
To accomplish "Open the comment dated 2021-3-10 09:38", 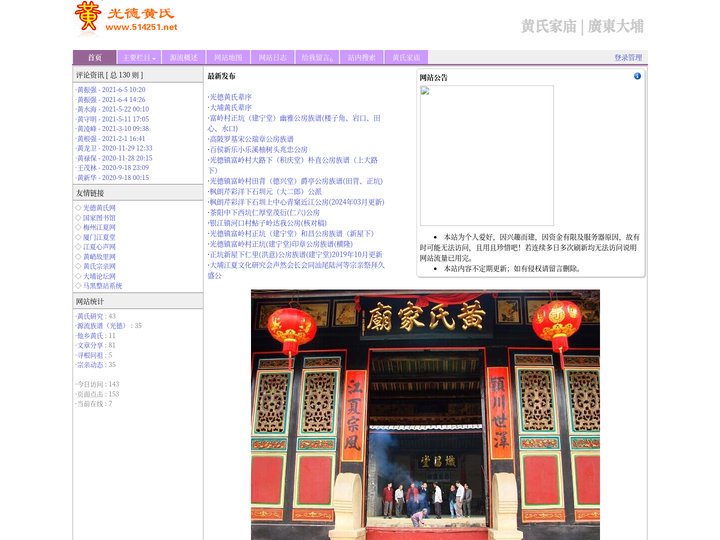I will [x=113, y=129].
